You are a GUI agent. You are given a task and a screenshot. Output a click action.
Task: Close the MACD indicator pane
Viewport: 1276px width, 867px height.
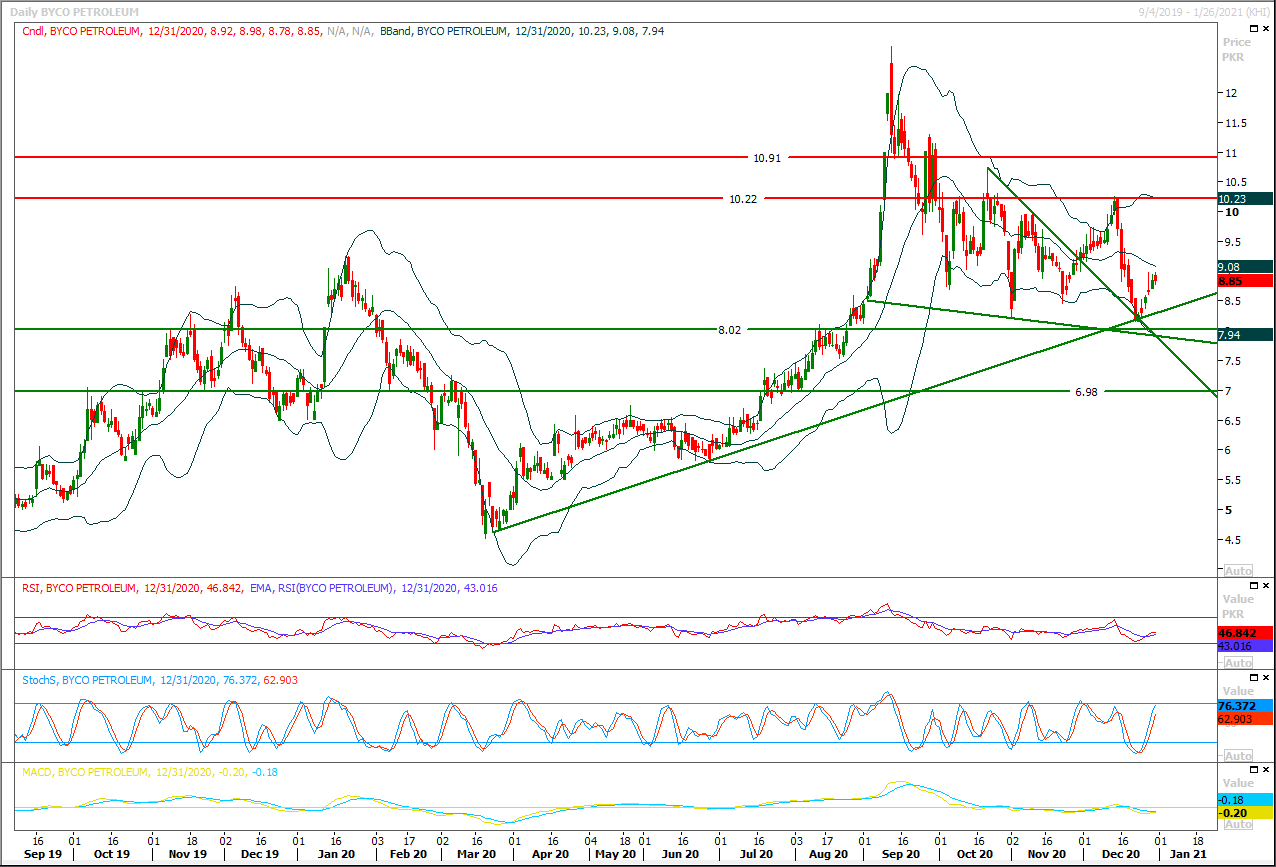pos(1266,772)
